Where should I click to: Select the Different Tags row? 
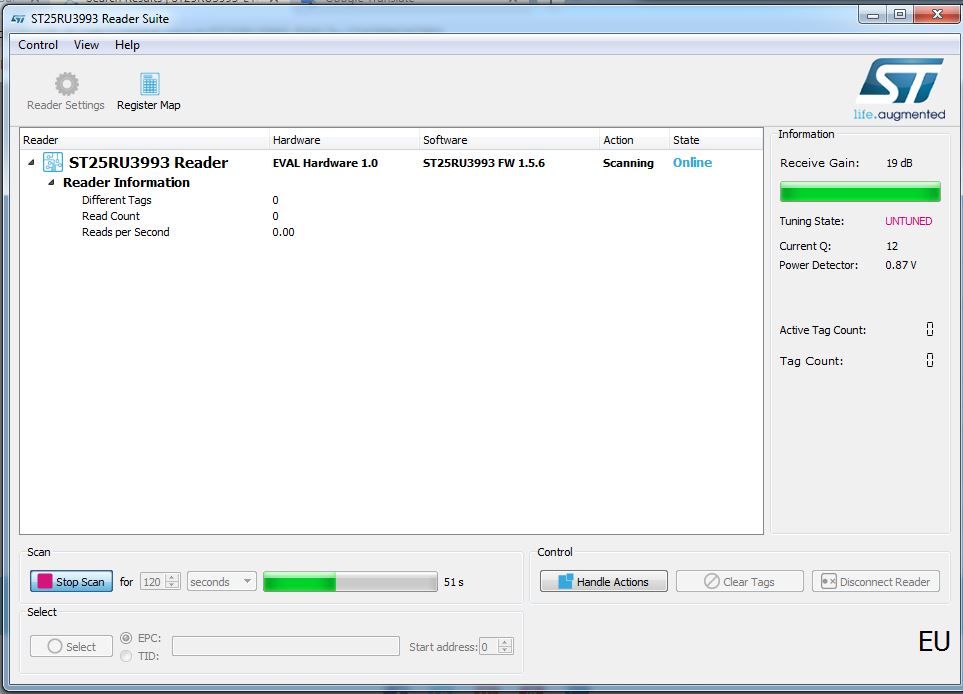pos(391,200)
